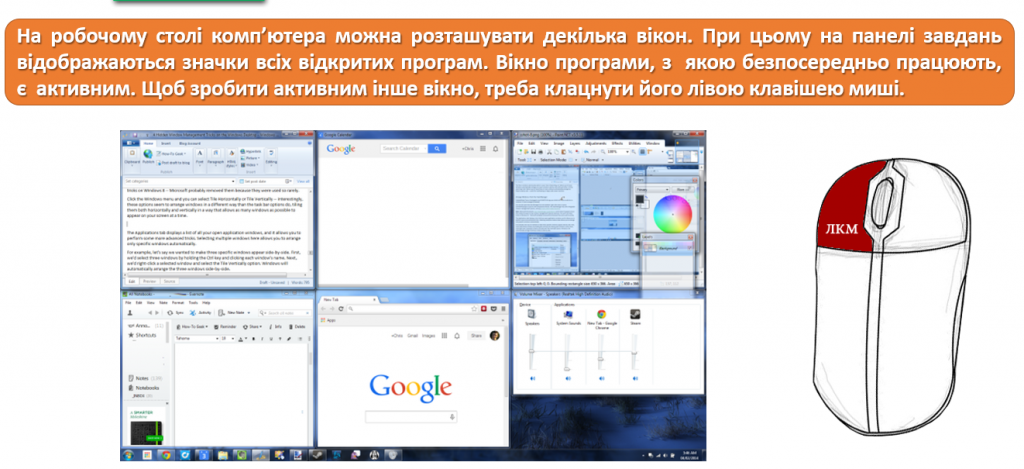Click the Share button on Google page
The image size is (1024, 469).
476,336
